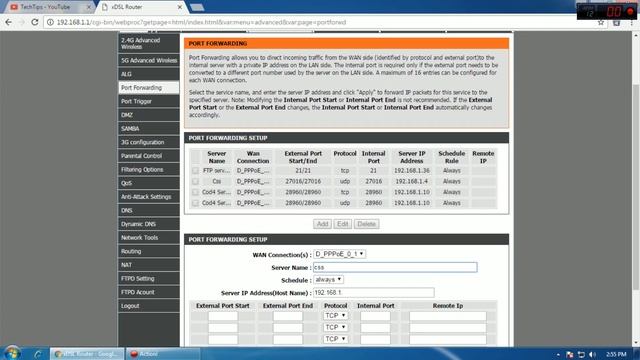Select Port Forwarding in the sidebar
The image size is (640, 360).
click(149, 88)
